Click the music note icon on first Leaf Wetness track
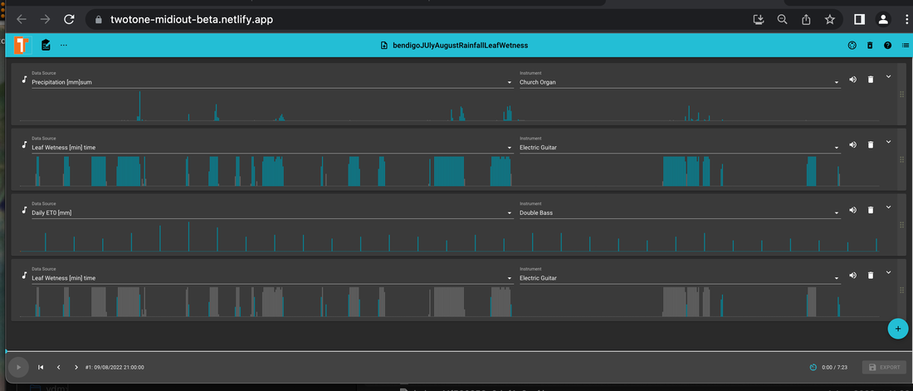This screenshot has width=913, height=391. tap(24, 144)
